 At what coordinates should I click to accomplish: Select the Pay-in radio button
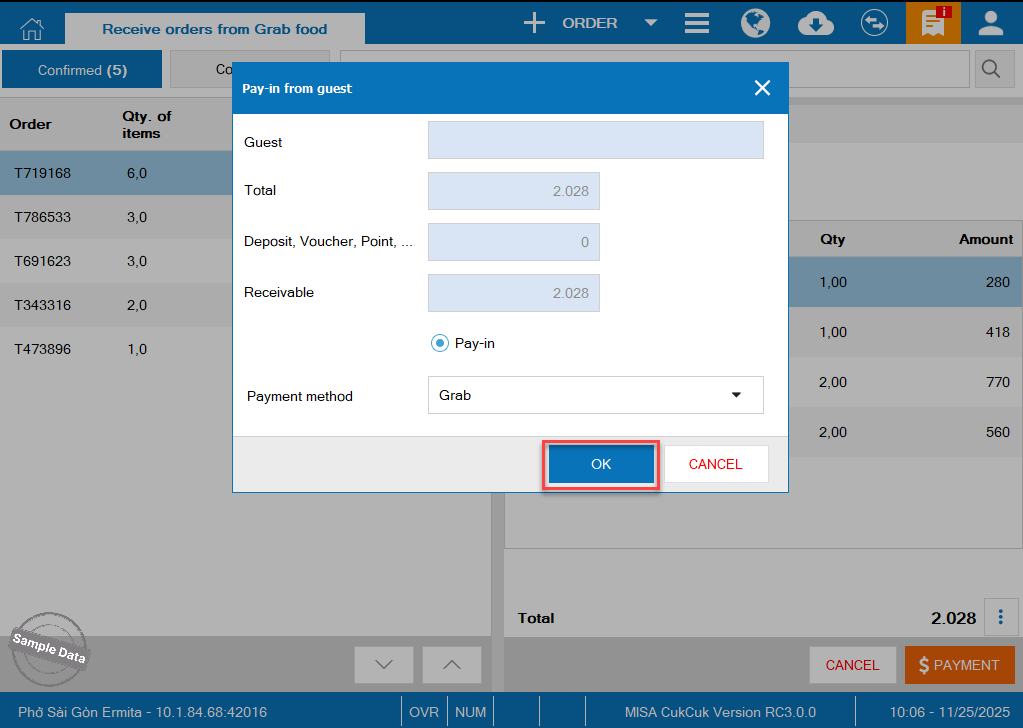pyautogui.click(x=440, y=343)
